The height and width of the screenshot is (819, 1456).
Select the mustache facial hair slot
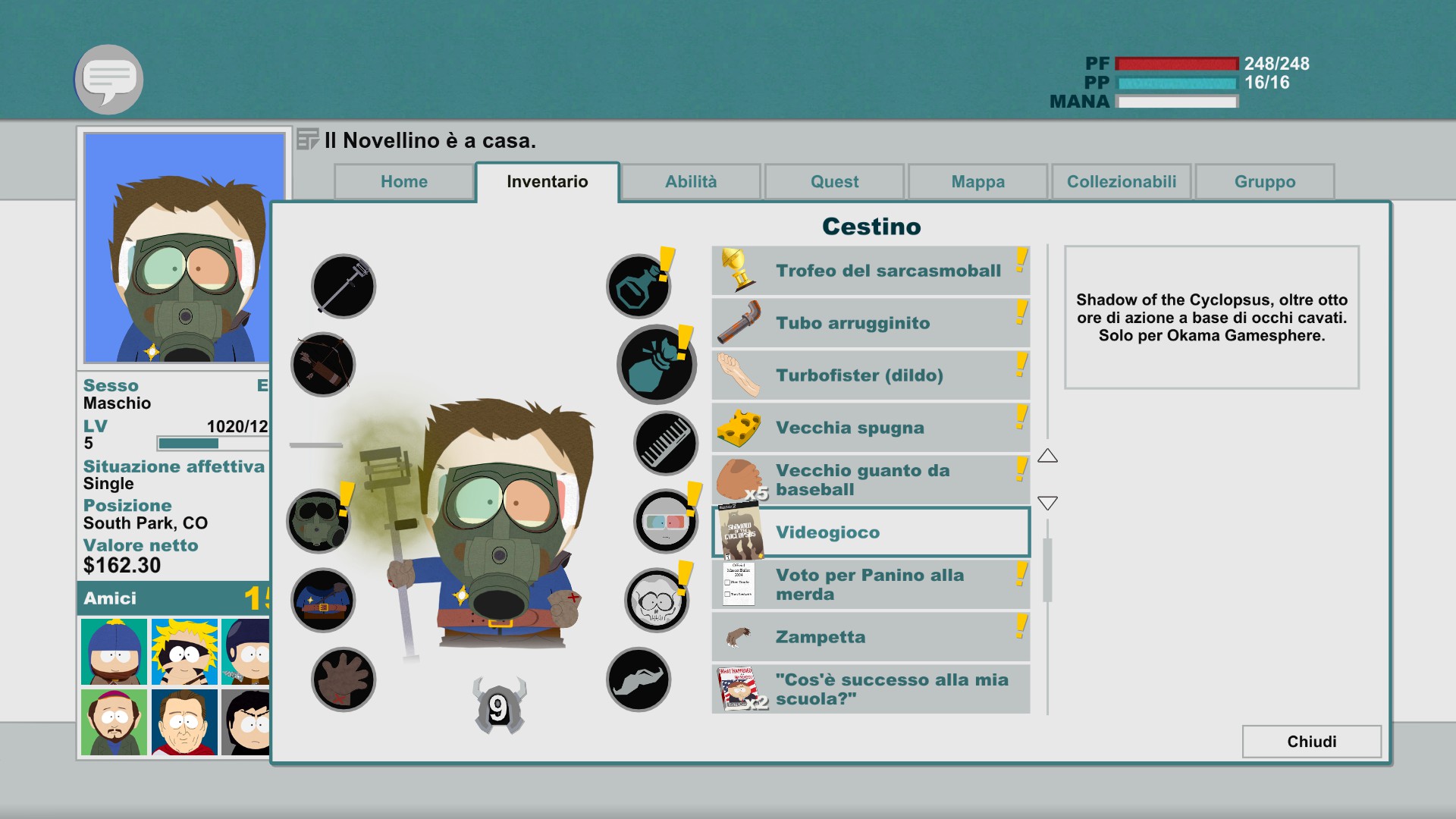tap(639, 679)
